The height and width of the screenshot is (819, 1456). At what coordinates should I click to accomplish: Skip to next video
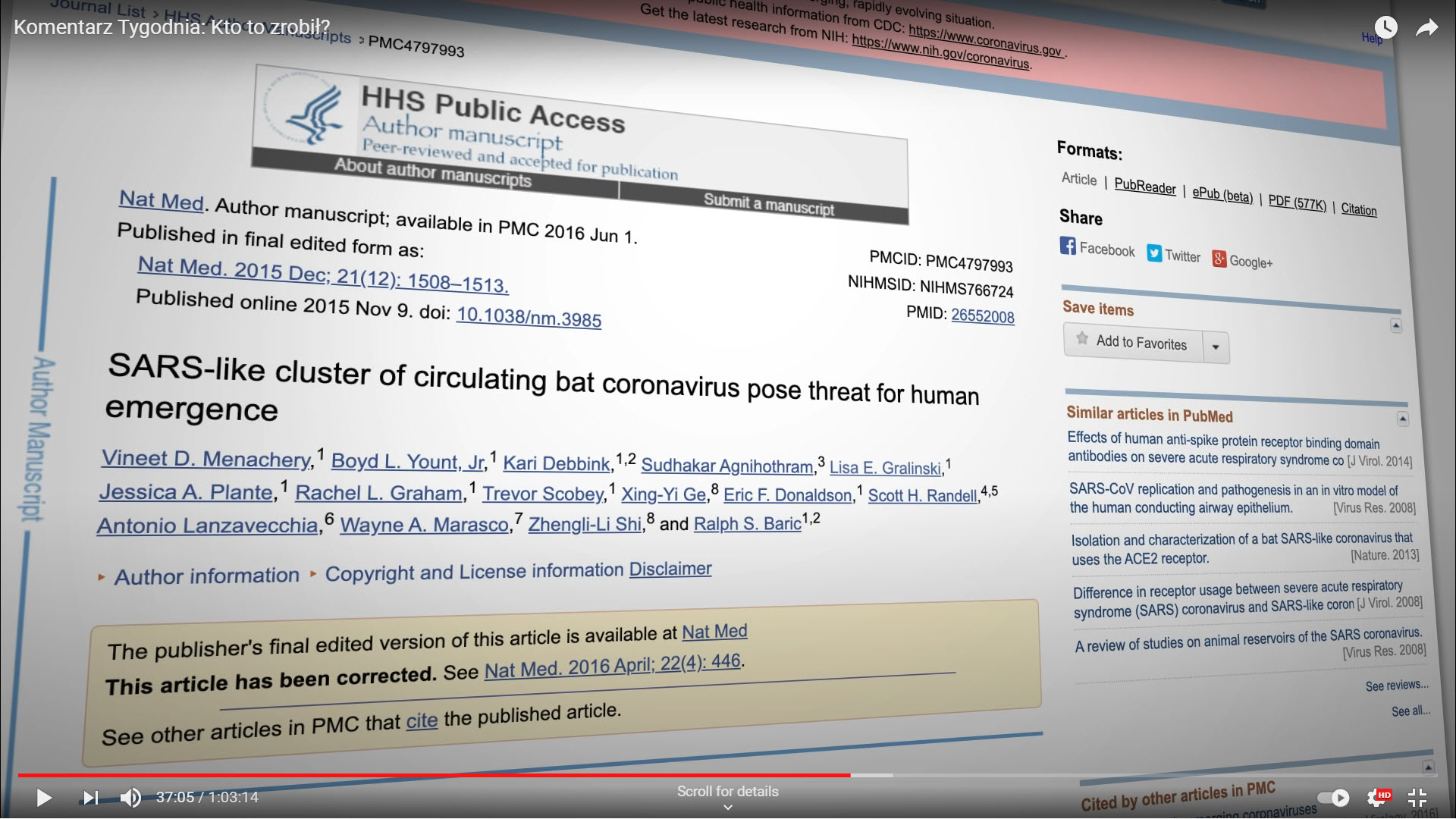tap(91, 798)
